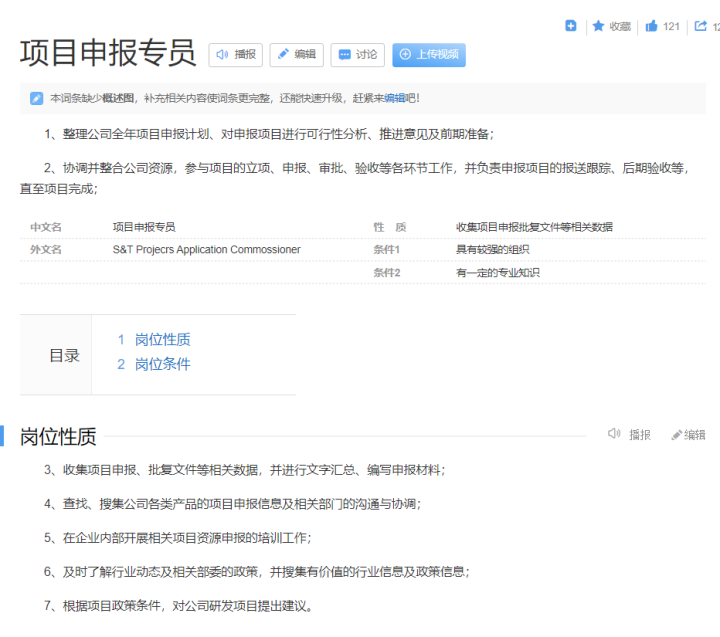Click line 4、查找、搜集公司各类产品

tap(233, 504)
